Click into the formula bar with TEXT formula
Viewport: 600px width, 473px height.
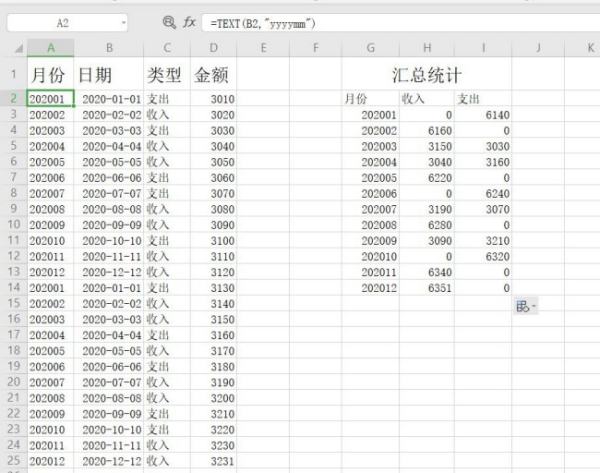[400, 21]
